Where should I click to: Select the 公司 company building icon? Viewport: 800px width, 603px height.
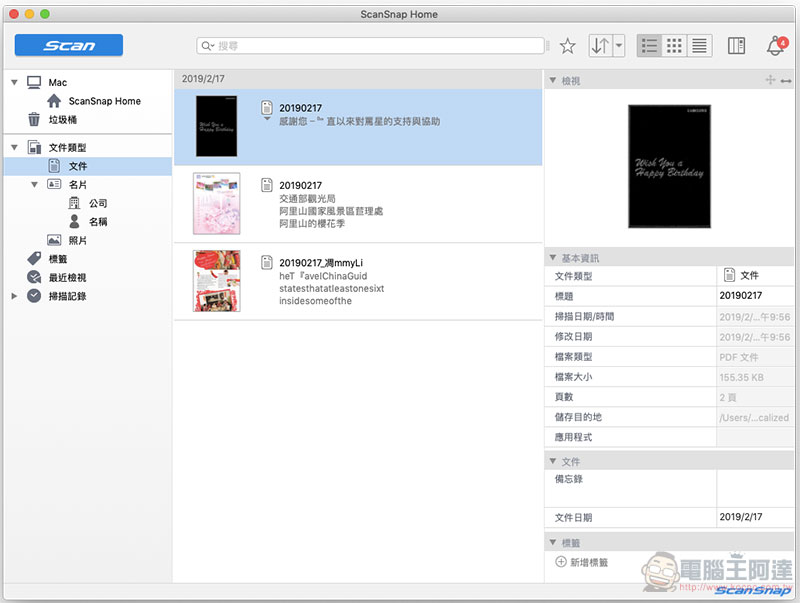pos(74,203)
